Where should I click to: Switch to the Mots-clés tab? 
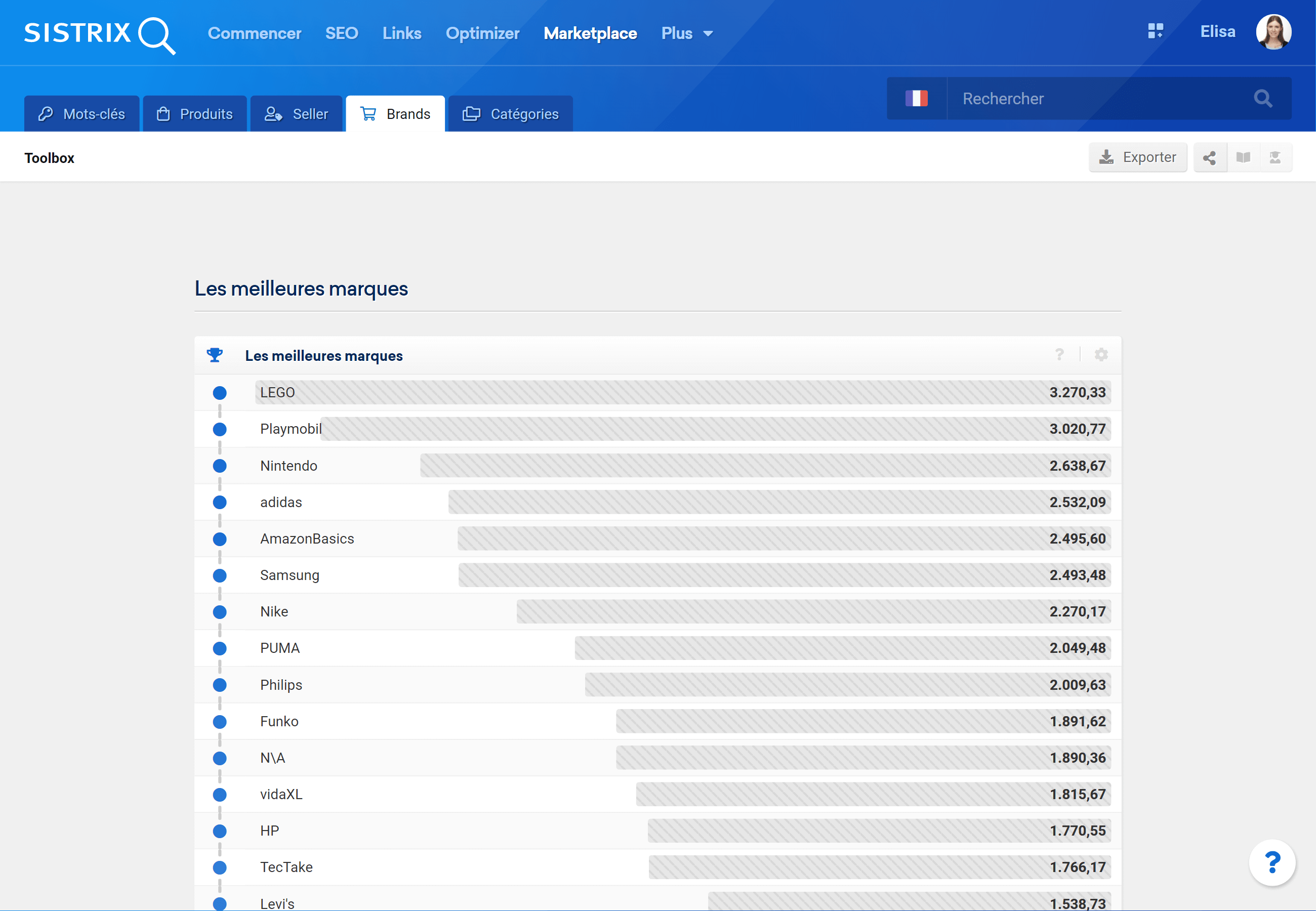point(81,113)
